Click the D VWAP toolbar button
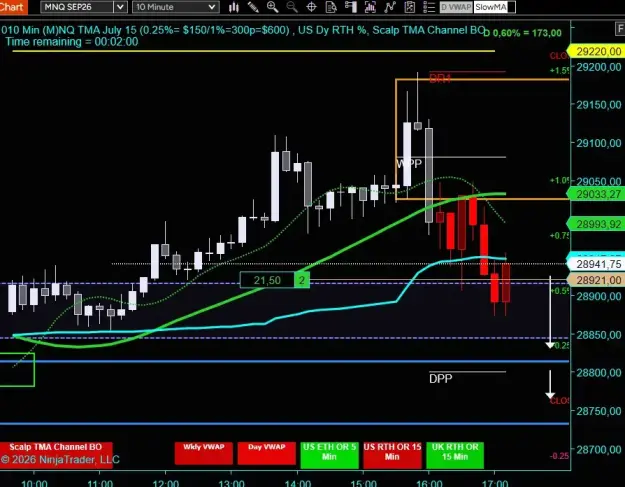 point(457,7)
